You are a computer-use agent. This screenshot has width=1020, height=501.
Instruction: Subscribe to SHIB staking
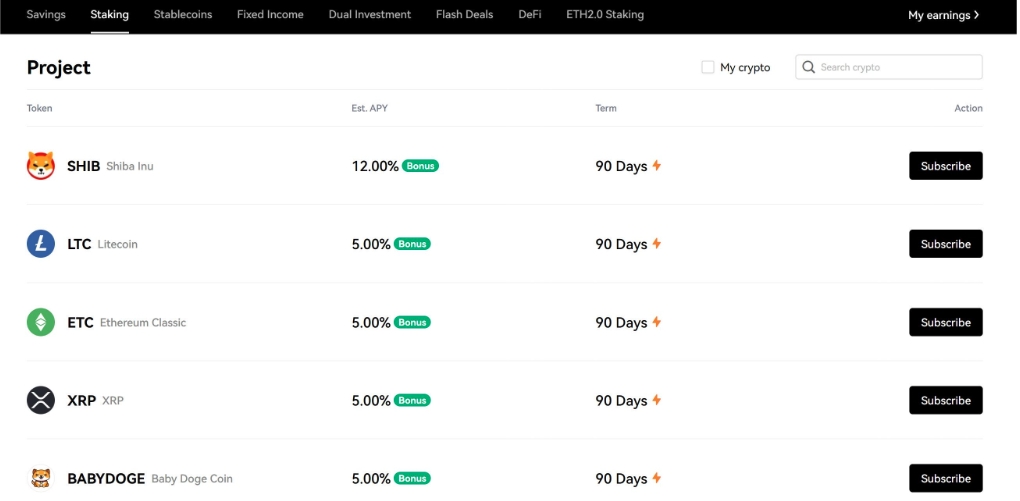(x=946, y=166)
